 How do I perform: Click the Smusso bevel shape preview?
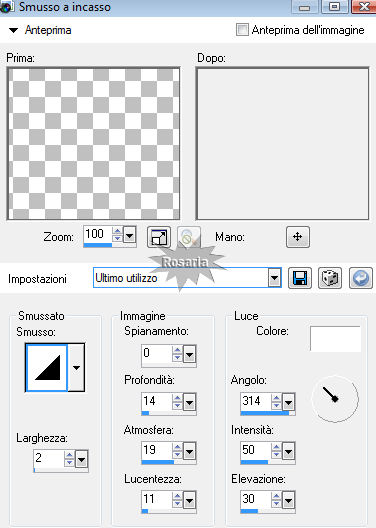point(47,367)
